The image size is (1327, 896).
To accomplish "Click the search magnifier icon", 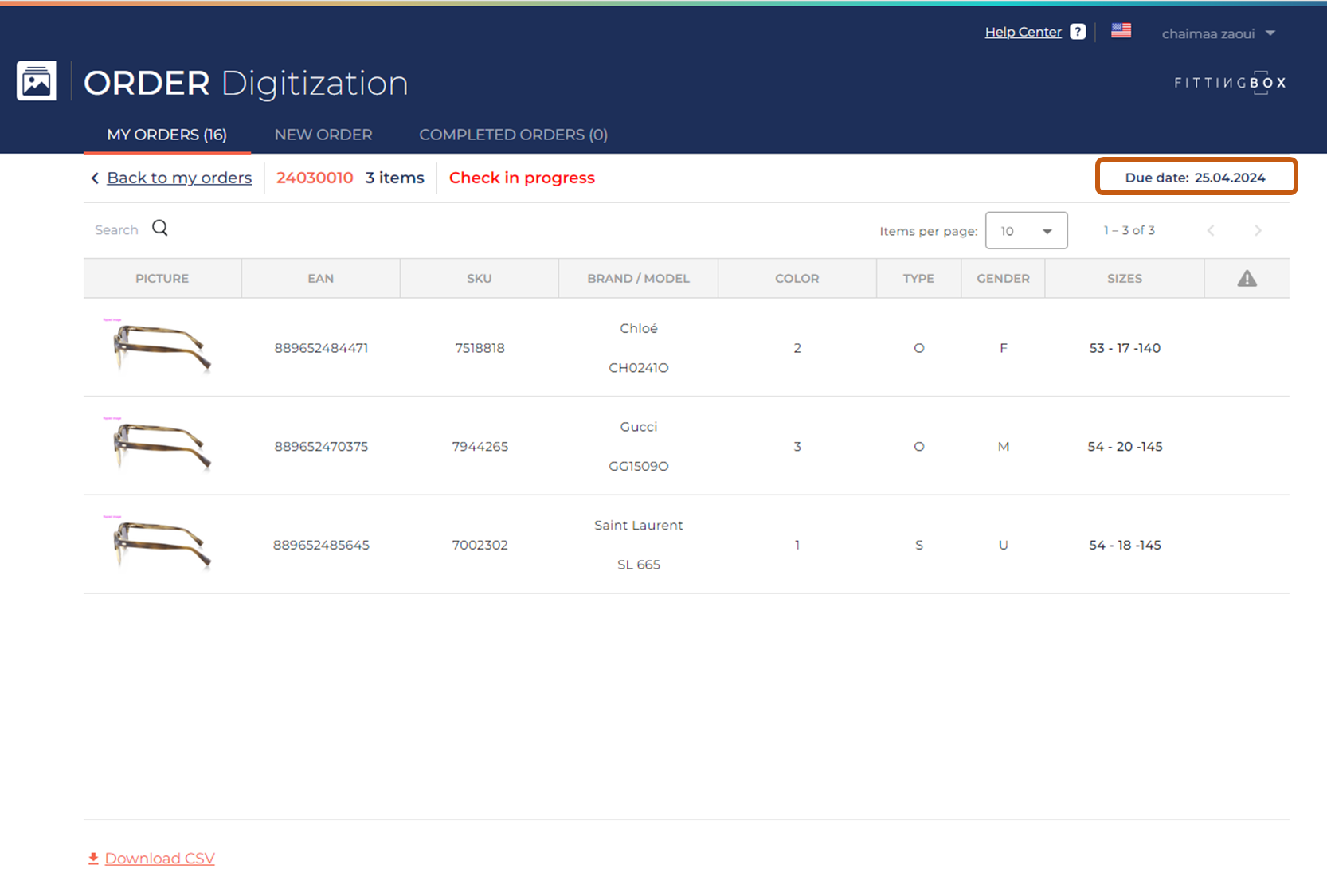I will tap(160, 229).
